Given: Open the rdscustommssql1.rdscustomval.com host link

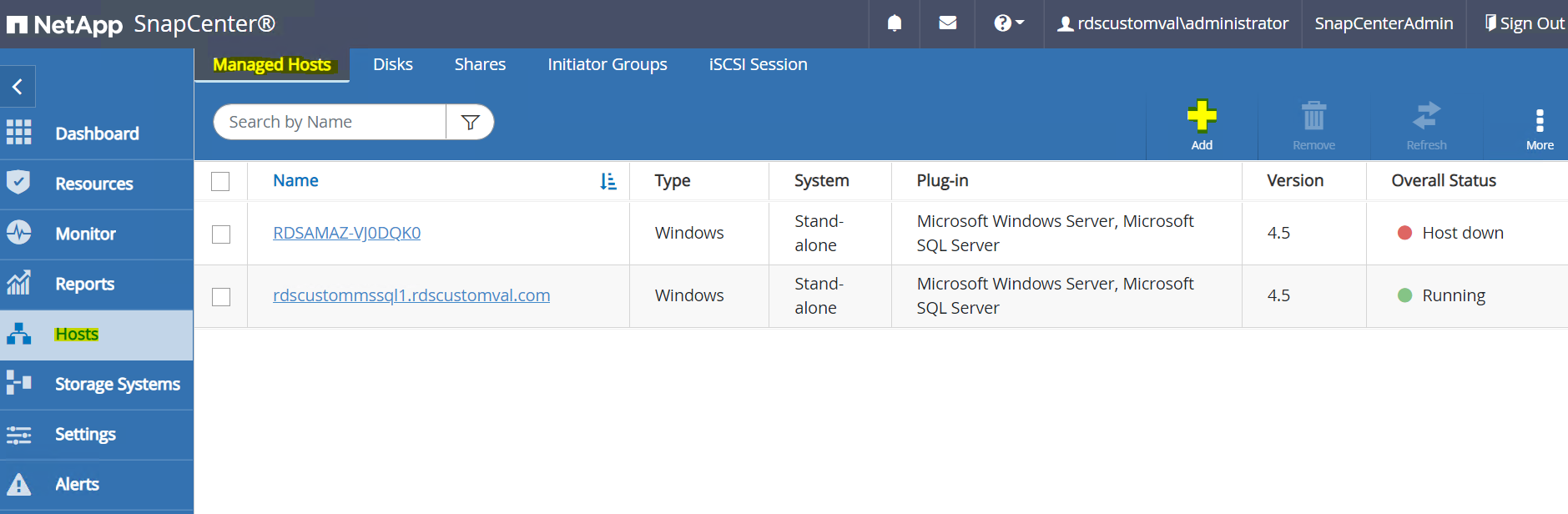Looking at the screenshot, I should pos(411,295).
